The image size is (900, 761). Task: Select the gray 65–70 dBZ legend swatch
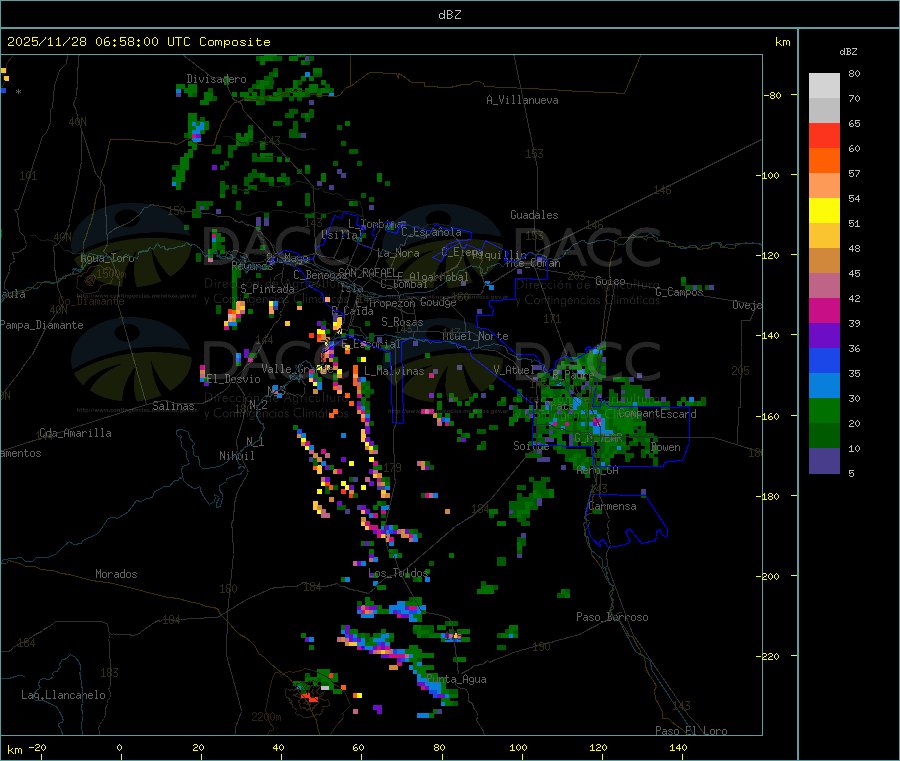824,111
